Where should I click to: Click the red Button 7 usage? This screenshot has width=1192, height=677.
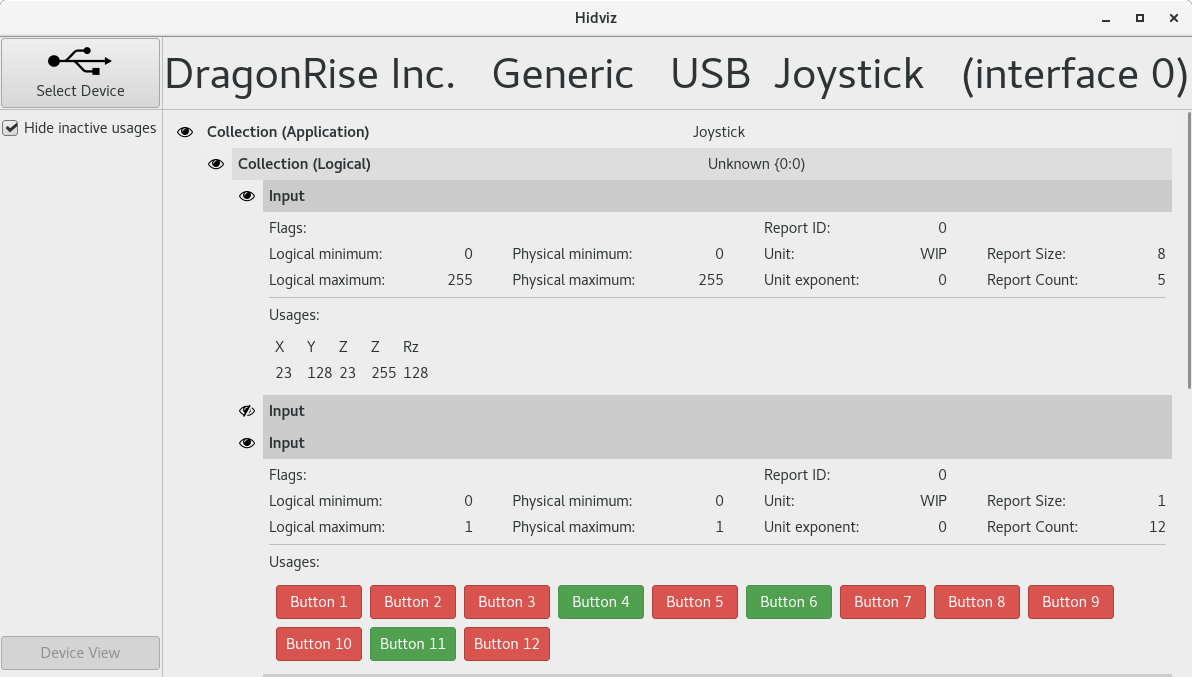(883, 602)
